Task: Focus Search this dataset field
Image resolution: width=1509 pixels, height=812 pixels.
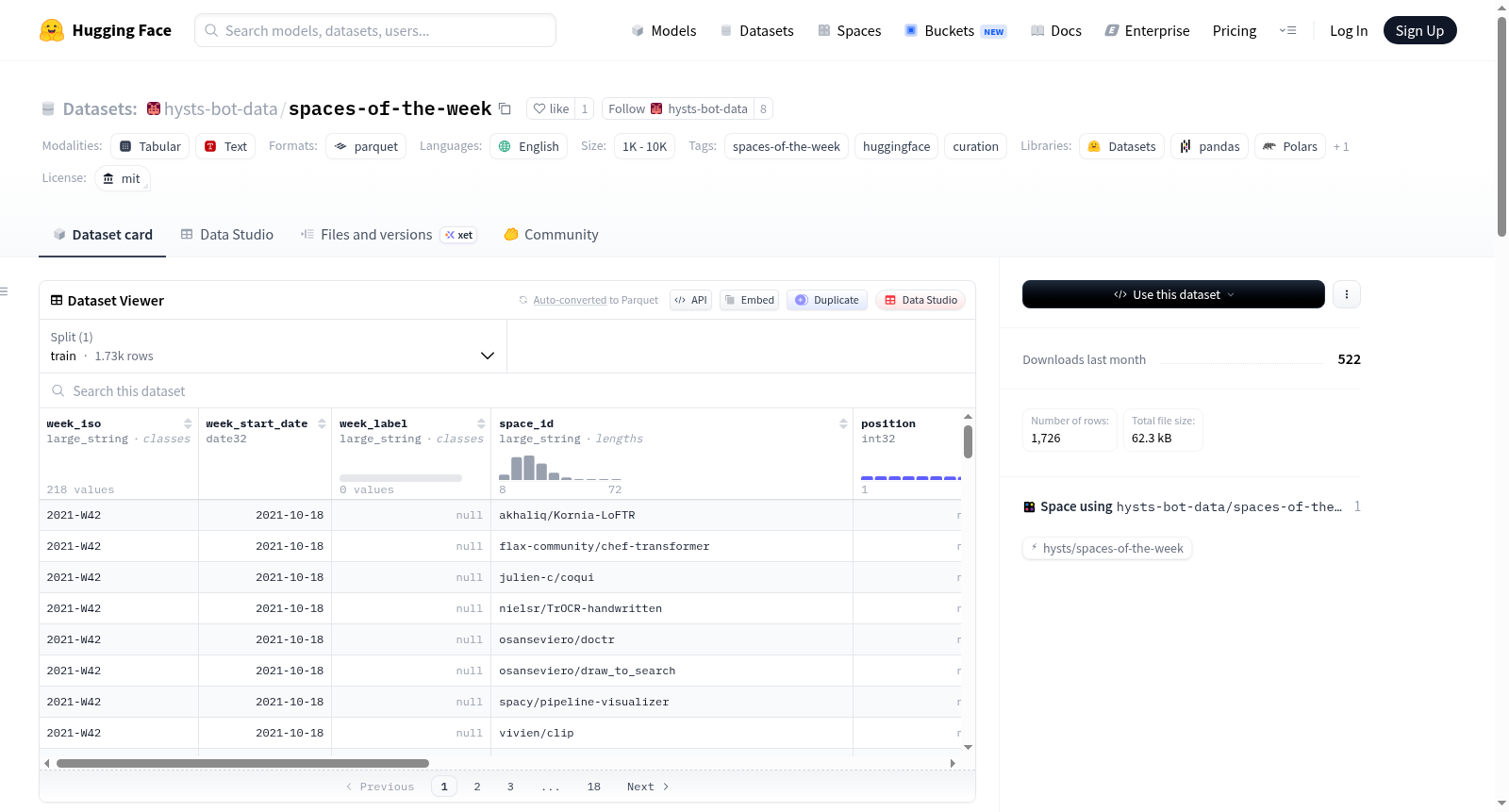Action: (507, 390)
